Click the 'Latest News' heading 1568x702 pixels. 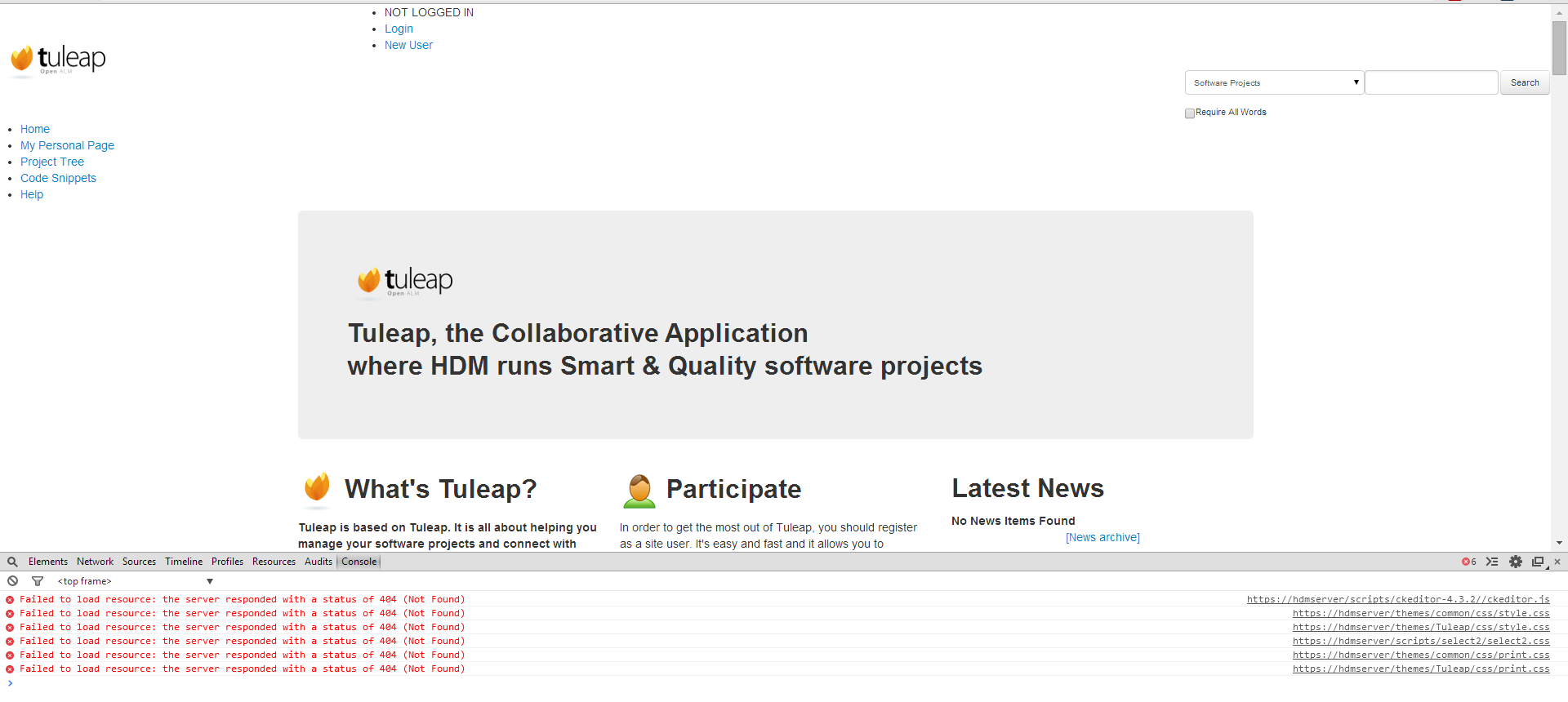click(1027, 488)
